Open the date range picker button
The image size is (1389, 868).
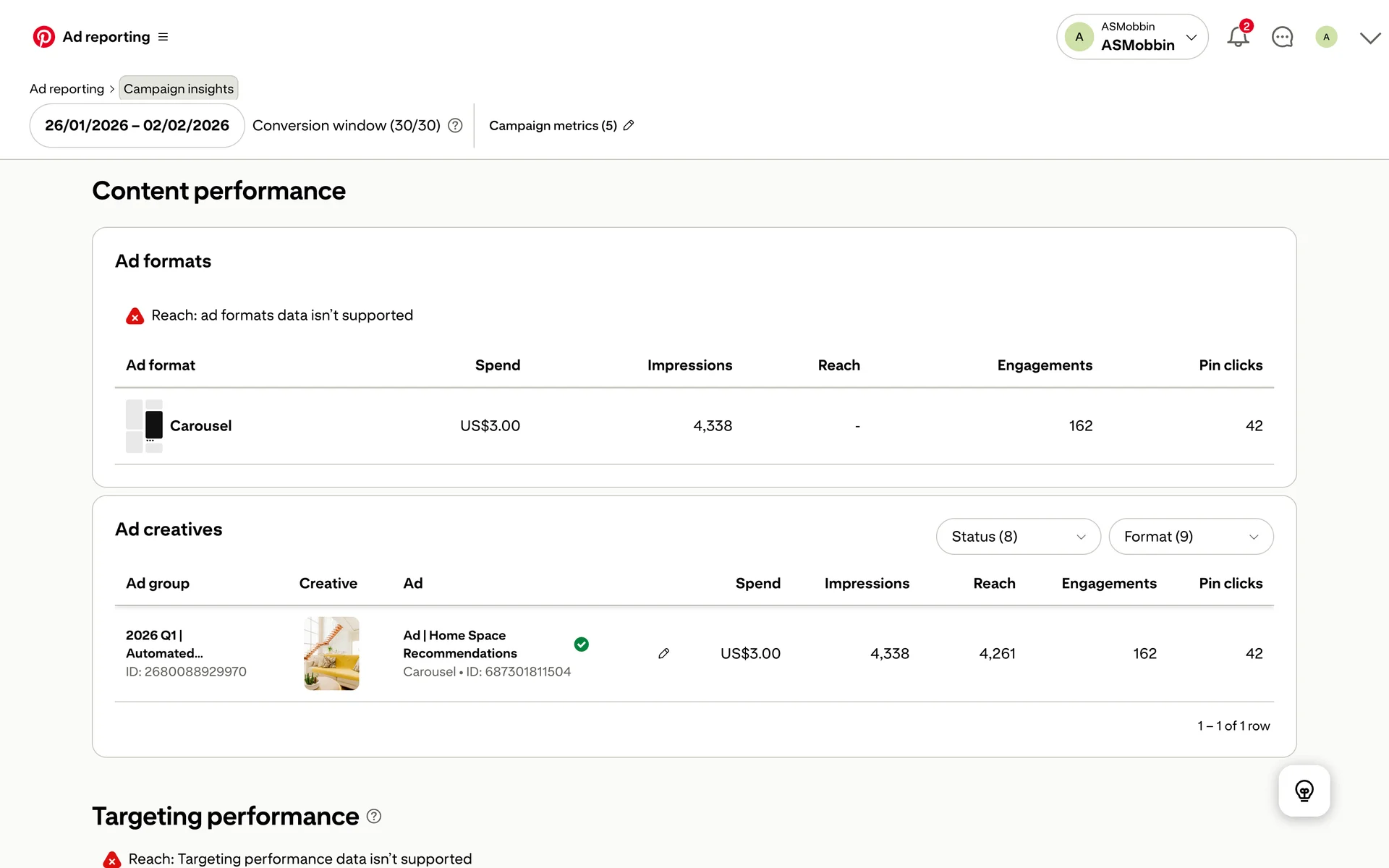137,126
